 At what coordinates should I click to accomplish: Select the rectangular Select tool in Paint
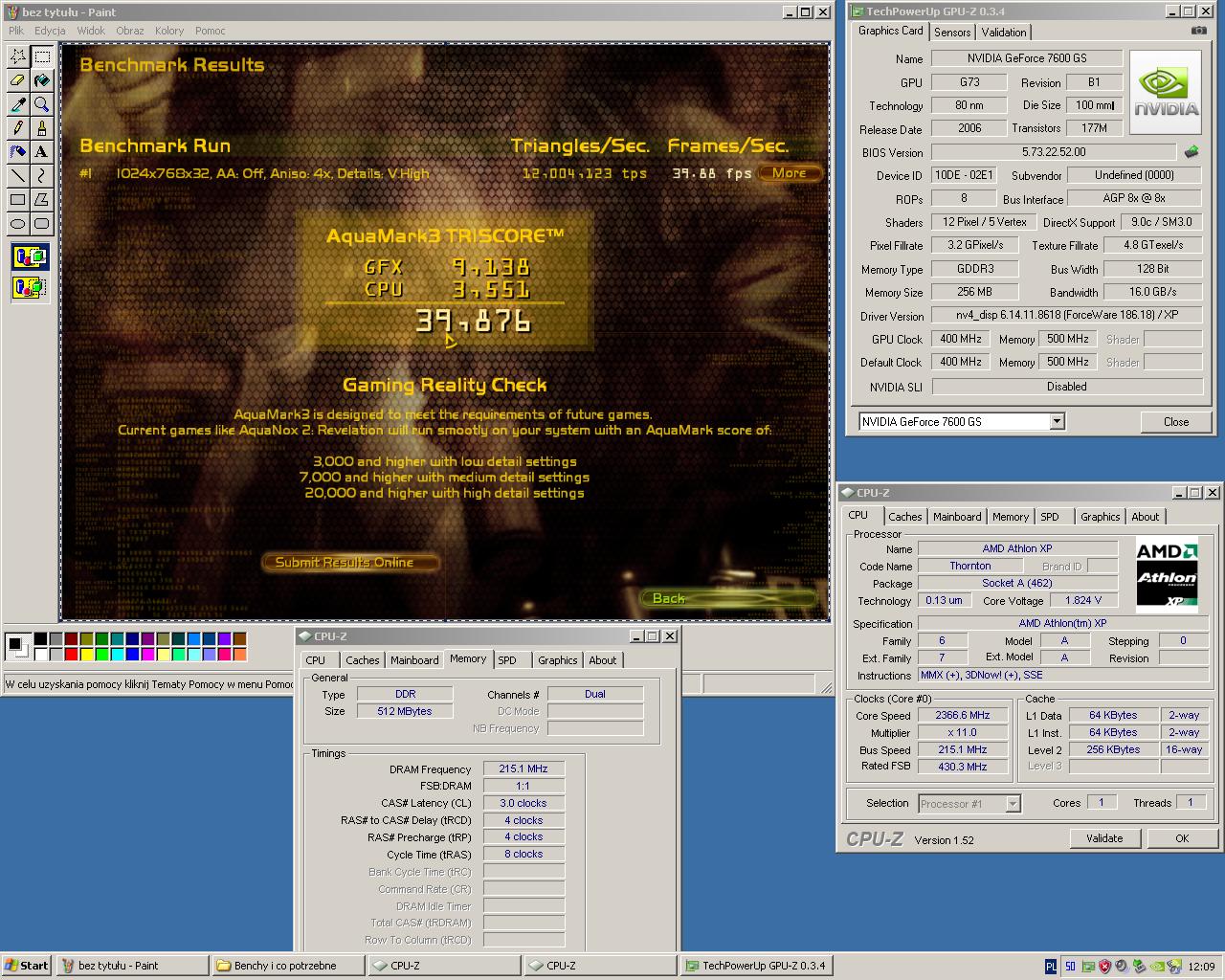point(41,56)
